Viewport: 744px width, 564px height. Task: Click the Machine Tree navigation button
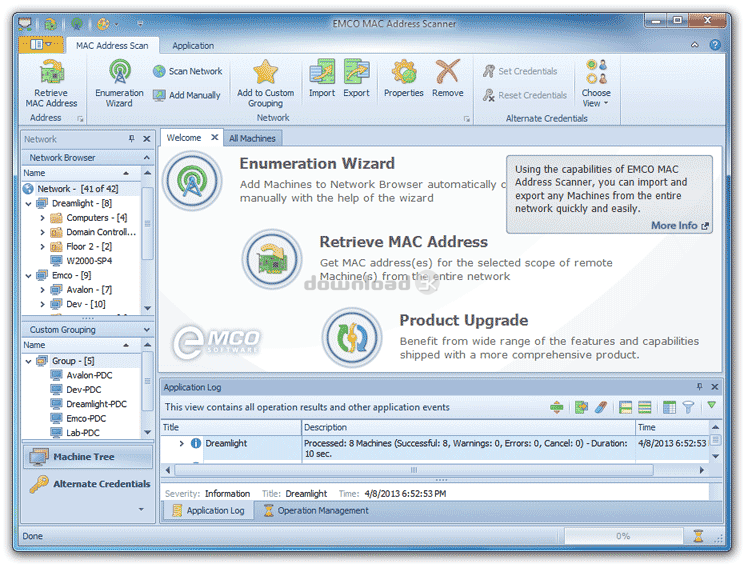(88, 457)
